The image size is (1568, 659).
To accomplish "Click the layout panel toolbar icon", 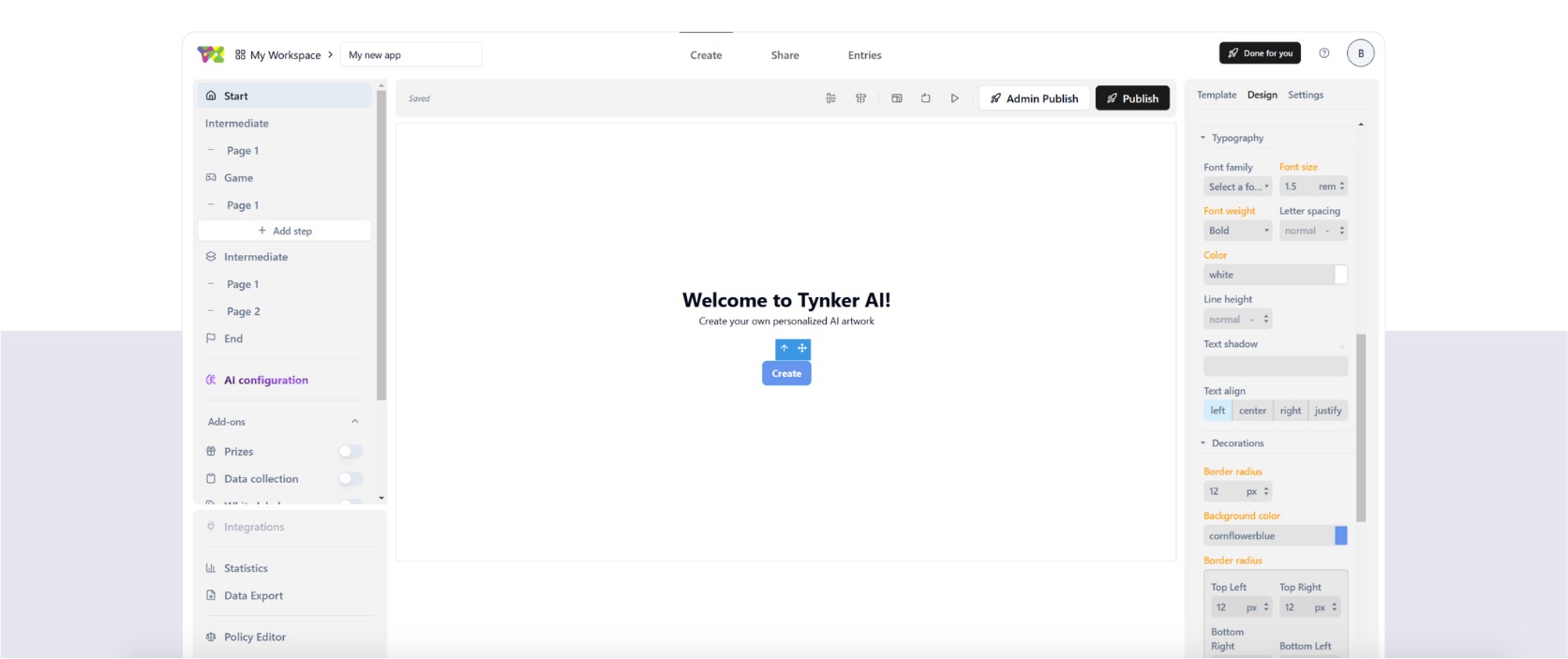I will point(897,98).
